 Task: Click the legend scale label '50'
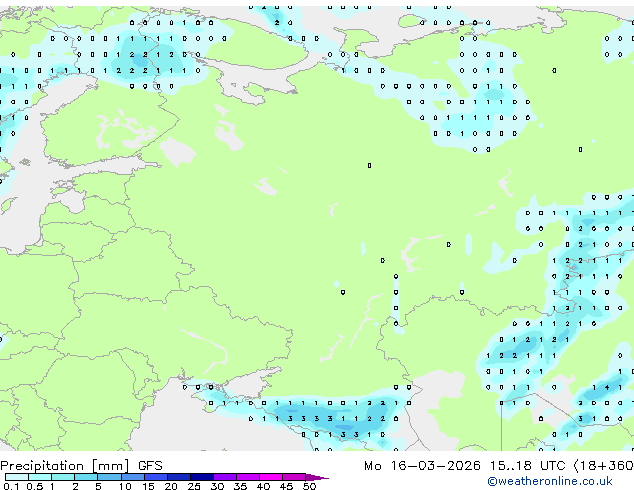pos(309,486)
